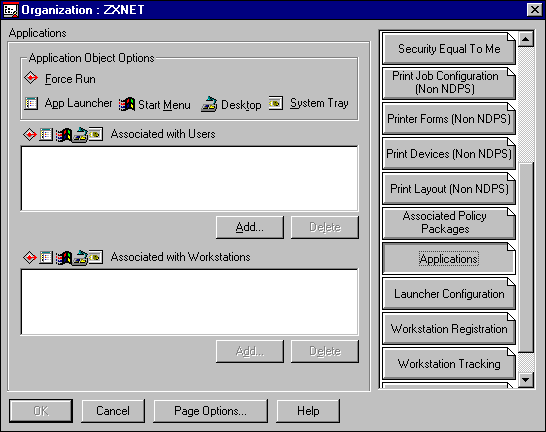Screen dimensions: 546x432
Task: Select the Associated Policy Packages tab
Action: 448,223
